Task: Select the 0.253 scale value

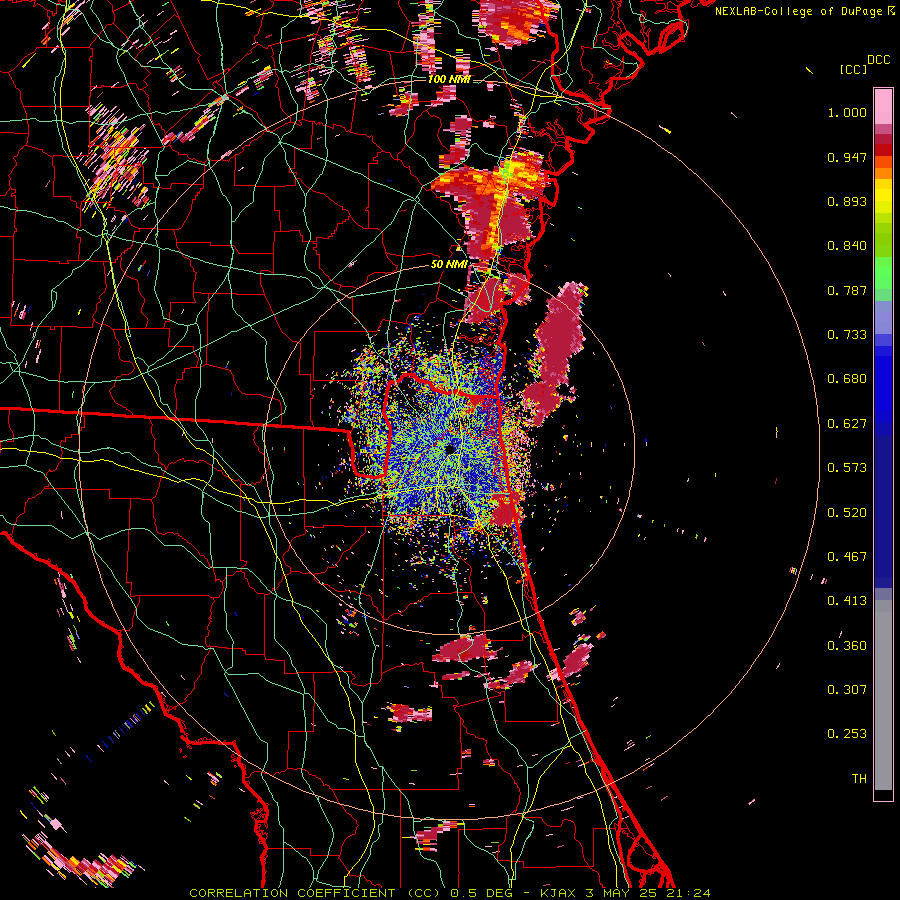Action: click(847, 734)
